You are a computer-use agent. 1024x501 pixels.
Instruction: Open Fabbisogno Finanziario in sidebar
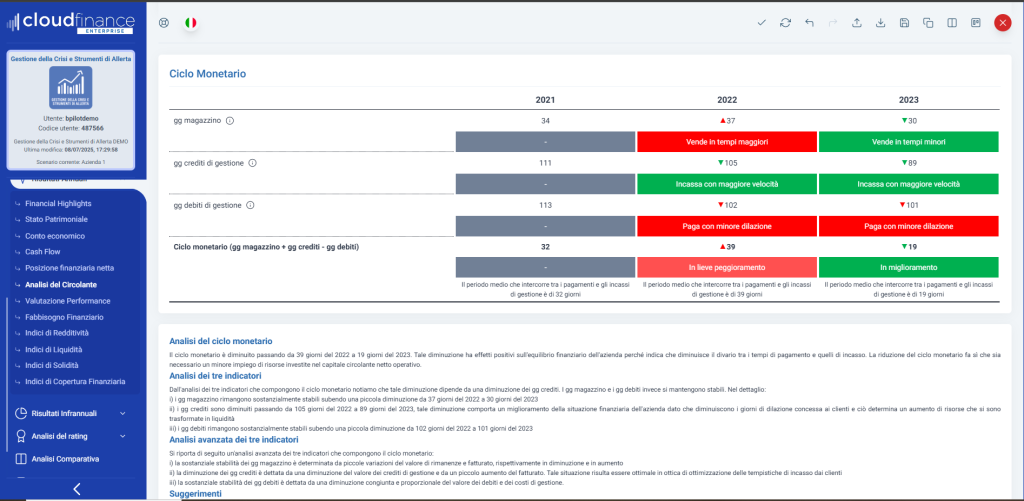click(x=64, y=317)
